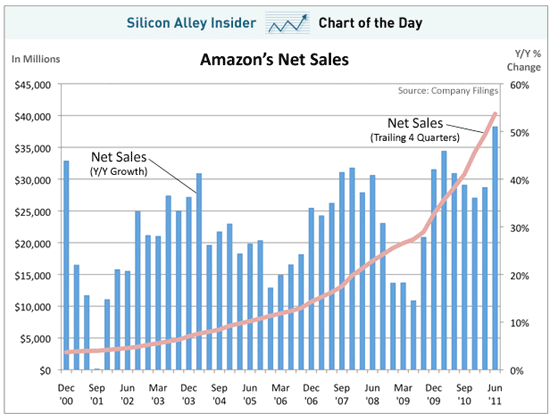Click the Jun '11 x-axis label
Screen dimensions: 550x414
pos(495,394)
